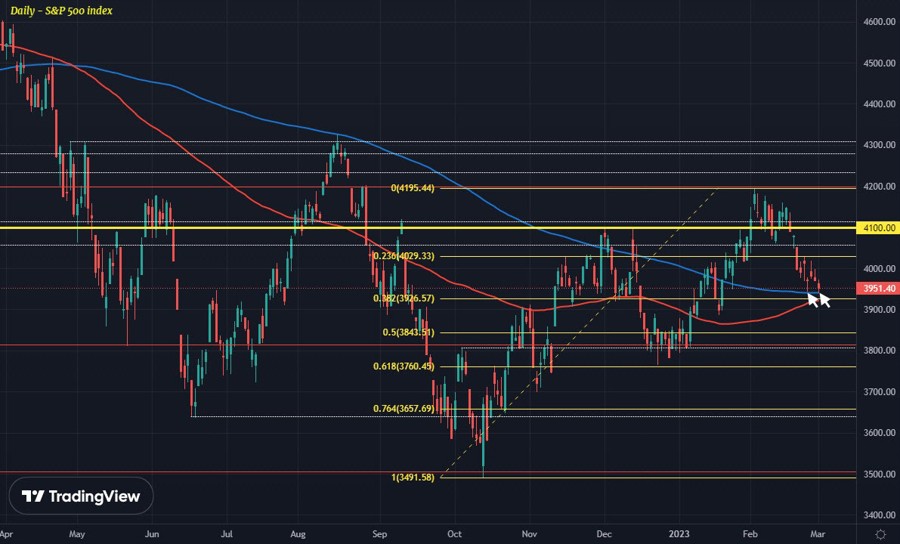Click the 0.382(3926.57) Fibonacci level label

coord(404,298)
